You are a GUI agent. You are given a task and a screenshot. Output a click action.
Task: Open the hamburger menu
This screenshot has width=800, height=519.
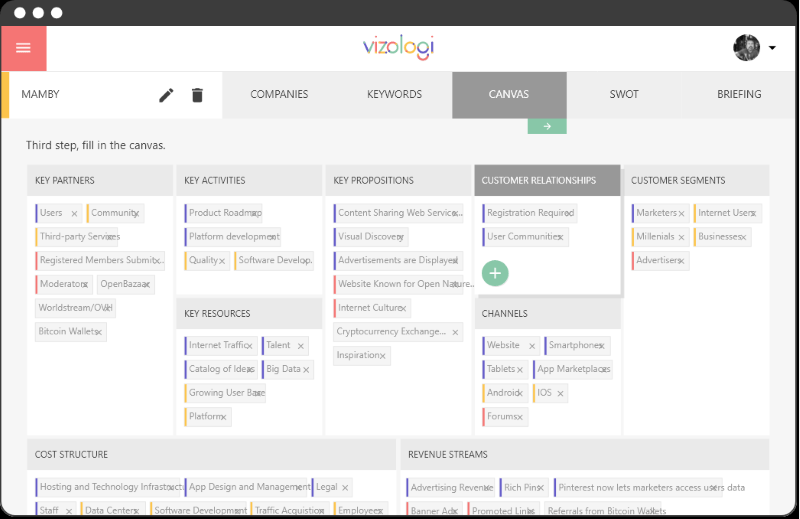point(23,48)
